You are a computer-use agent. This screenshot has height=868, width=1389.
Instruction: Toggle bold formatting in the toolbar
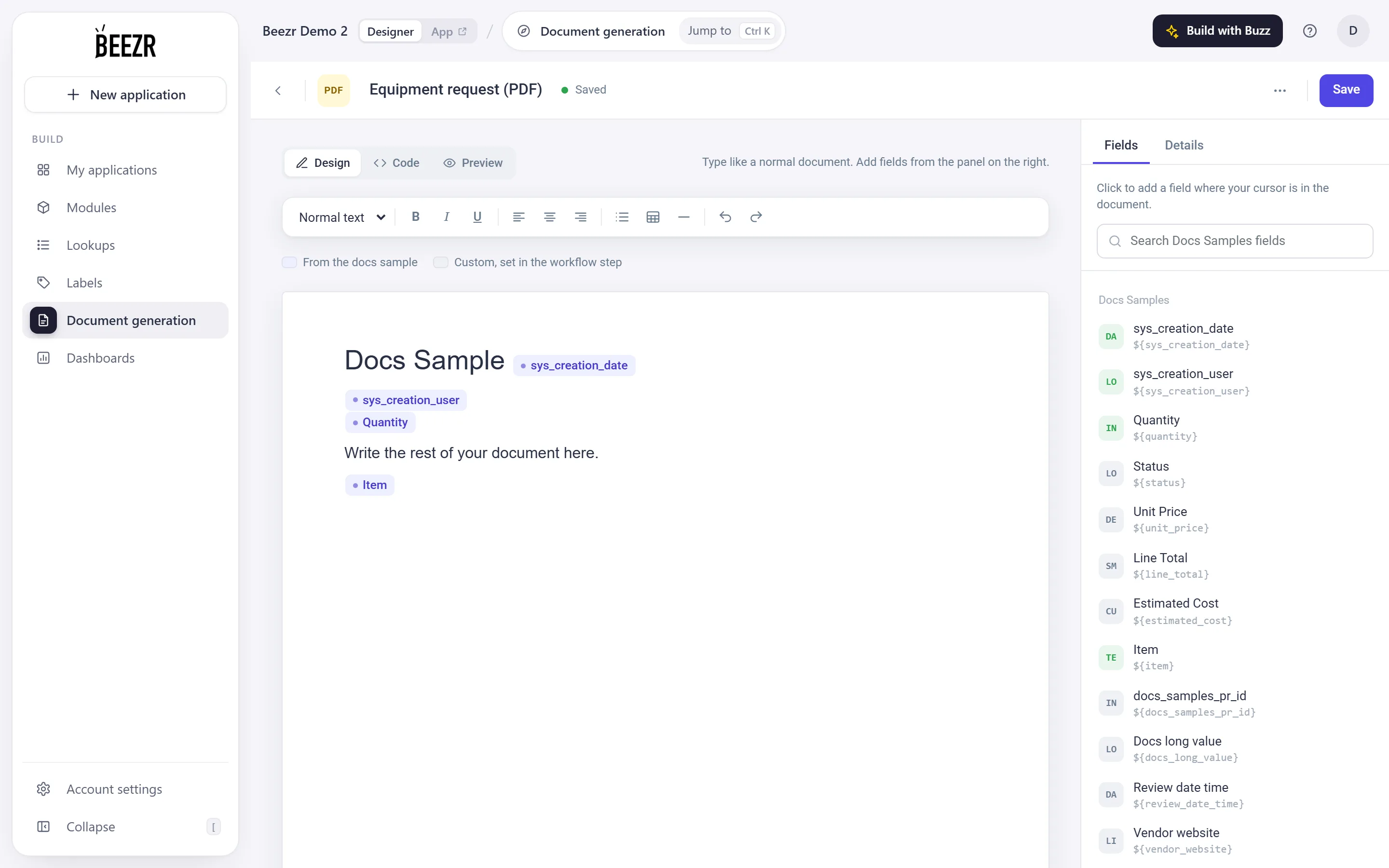[416, 217]
